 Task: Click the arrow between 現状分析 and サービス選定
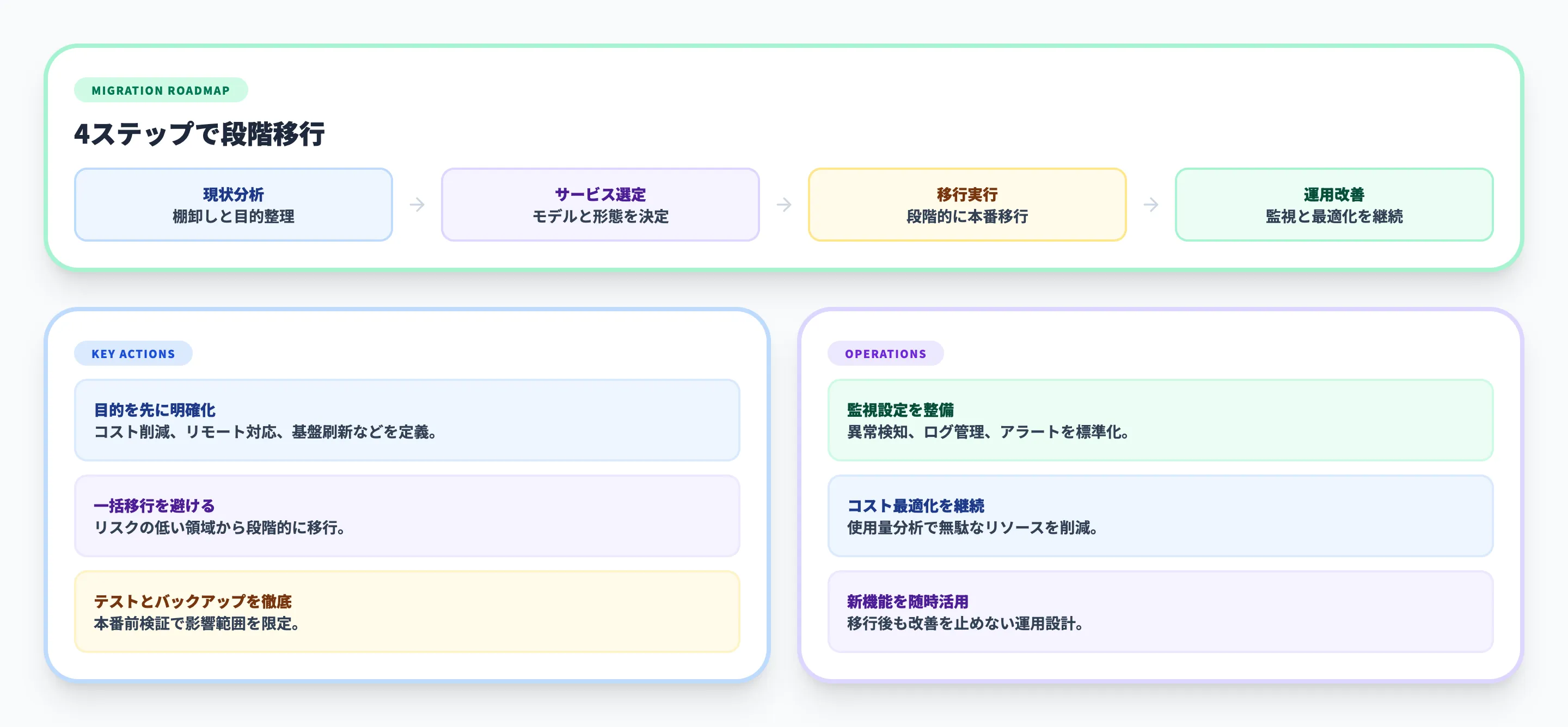point(417,205)
